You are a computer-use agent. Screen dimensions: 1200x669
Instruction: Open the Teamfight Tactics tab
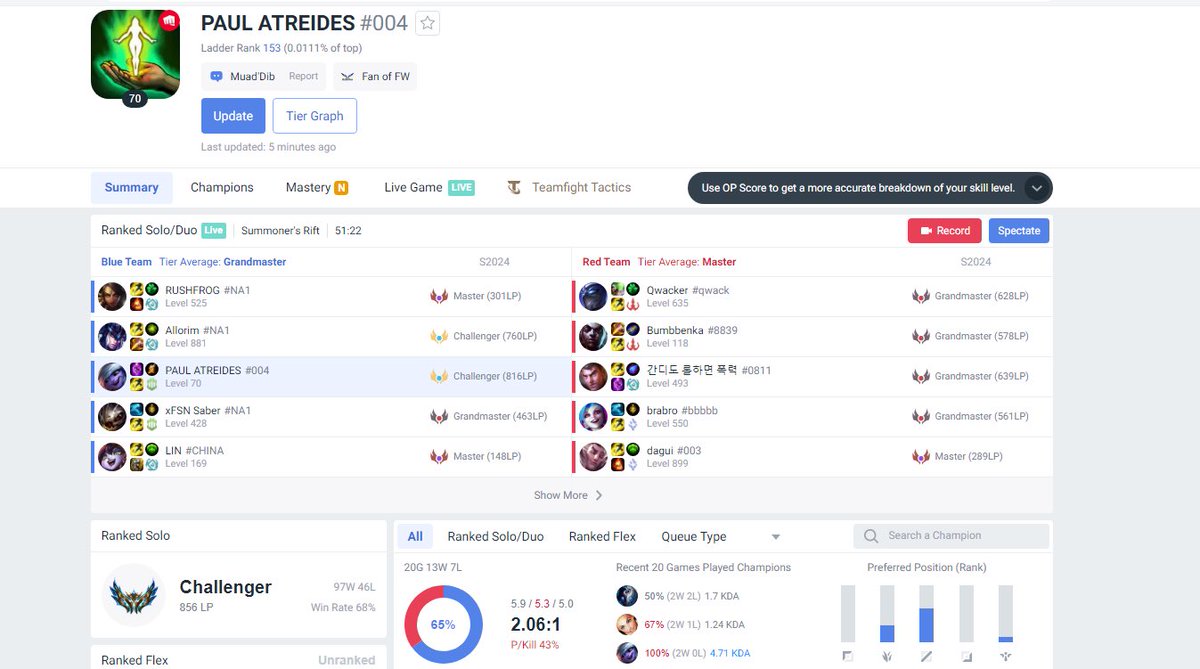tap(569, 187)
